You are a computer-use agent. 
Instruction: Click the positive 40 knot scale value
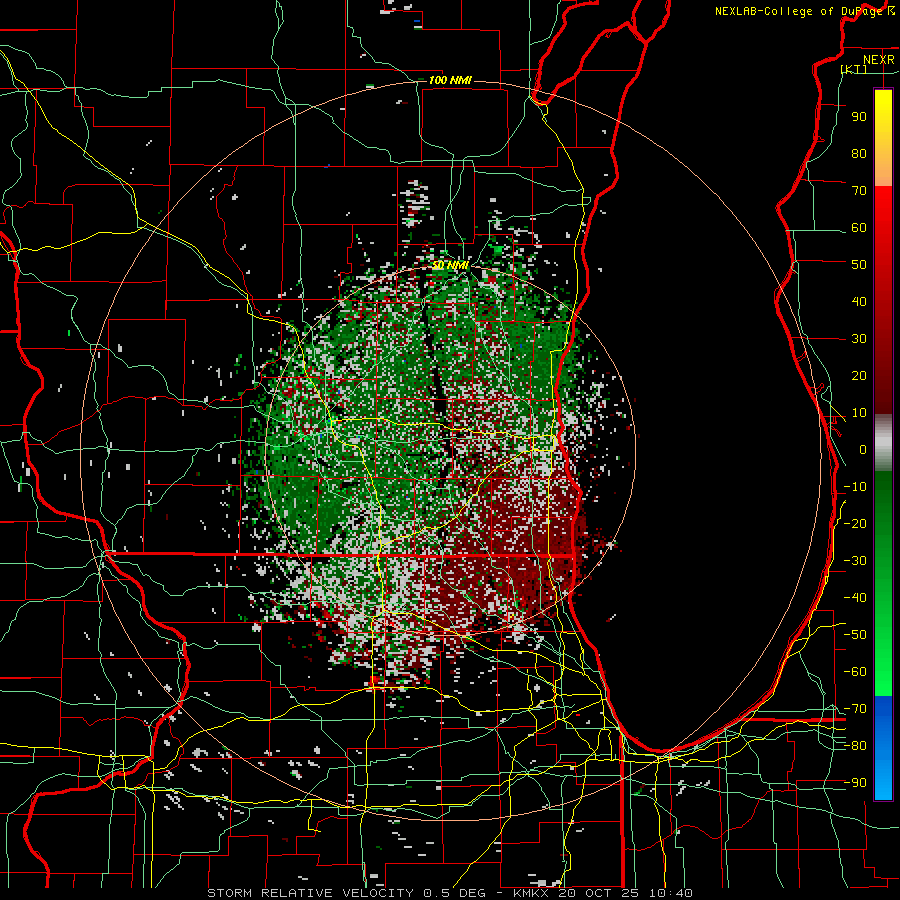[x=859, y=301]
